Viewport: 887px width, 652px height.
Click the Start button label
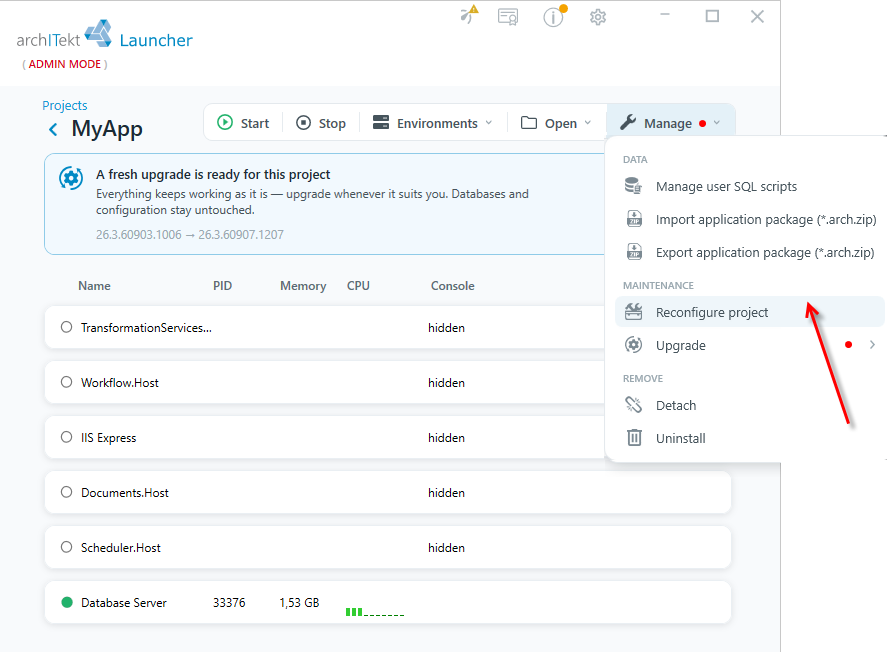click(255, 123)
